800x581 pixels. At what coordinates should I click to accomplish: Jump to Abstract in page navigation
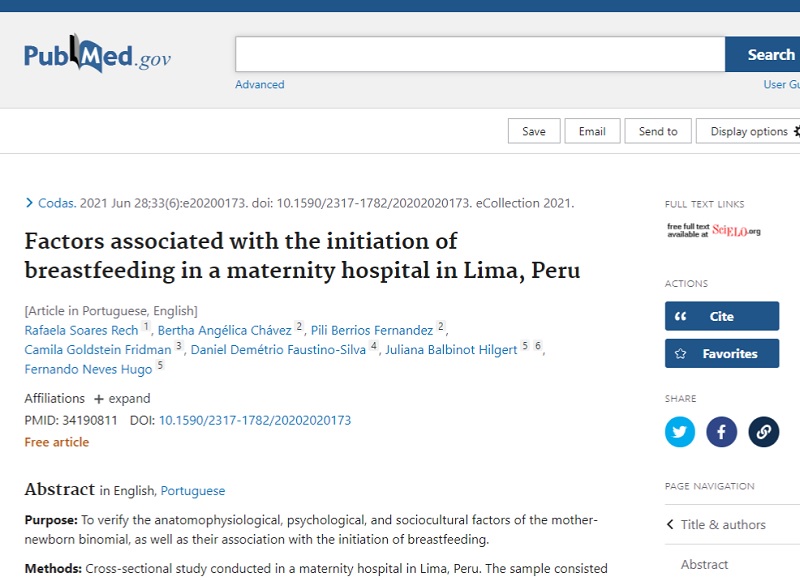pos(704,564)
